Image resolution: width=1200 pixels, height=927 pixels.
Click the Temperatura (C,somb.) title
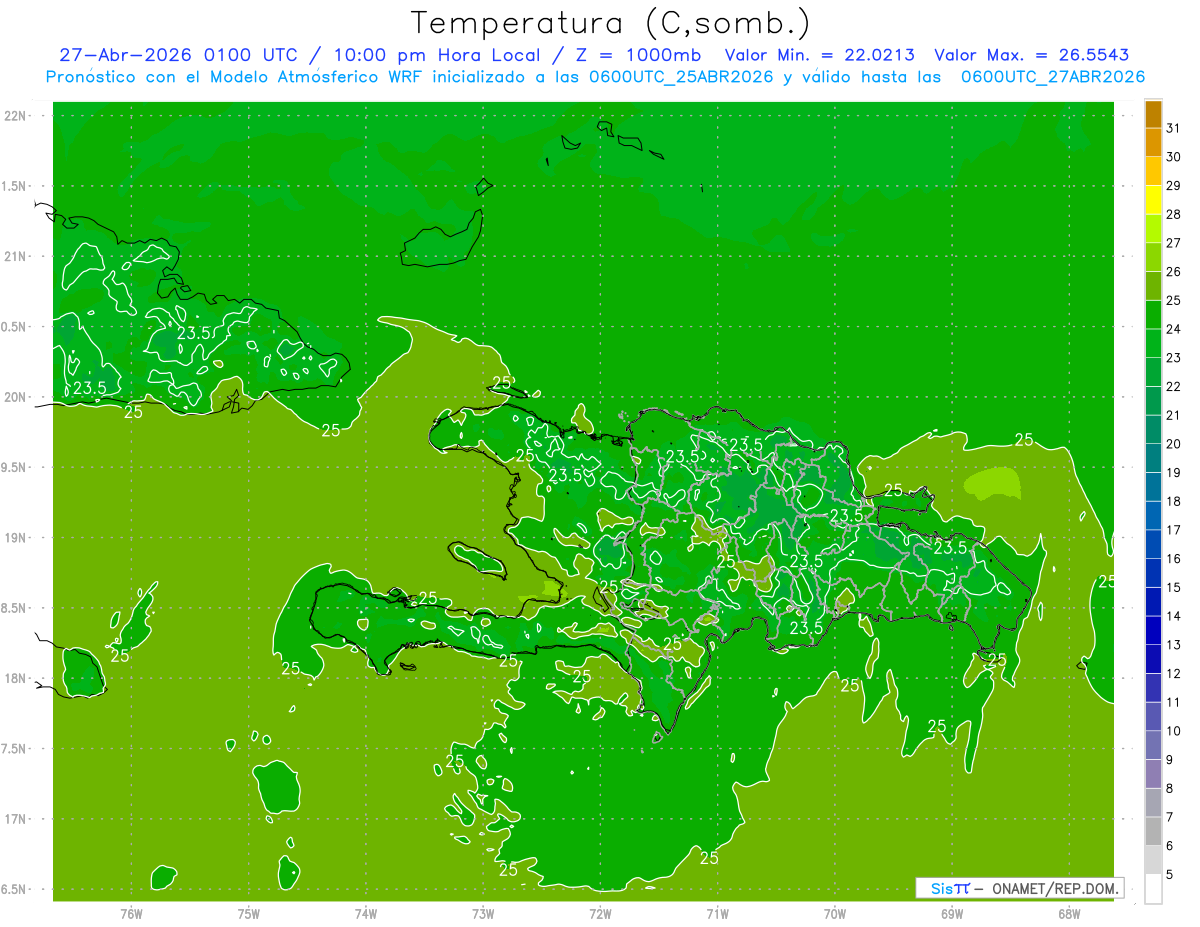pos(611,23)
